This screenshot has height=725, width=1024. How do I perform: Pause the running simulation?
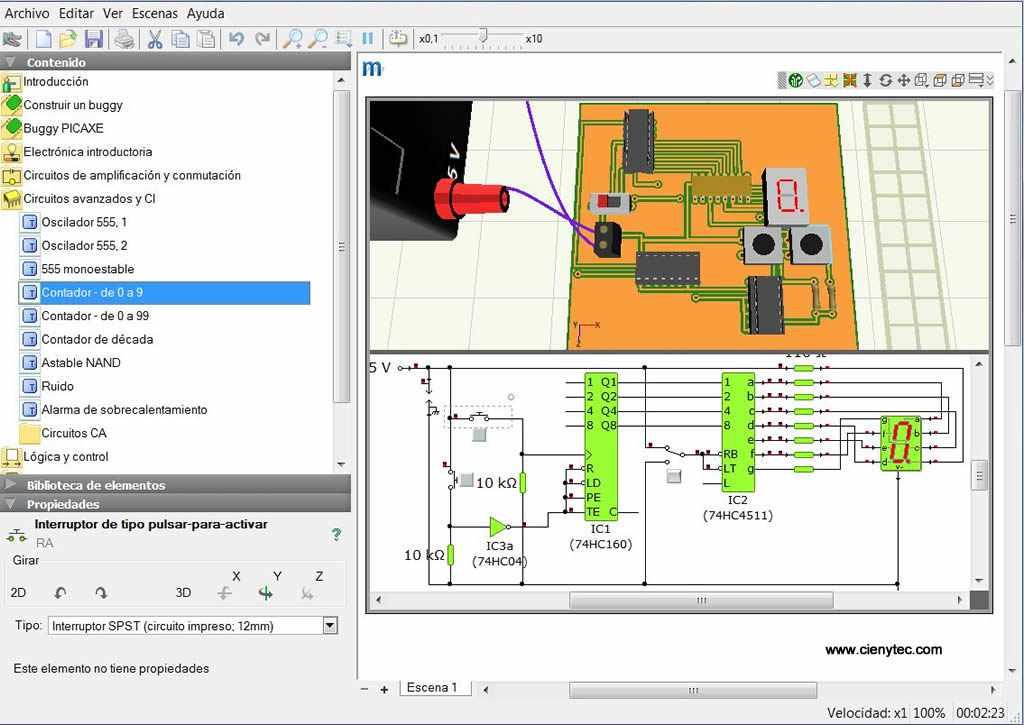[x=367, y=39]
